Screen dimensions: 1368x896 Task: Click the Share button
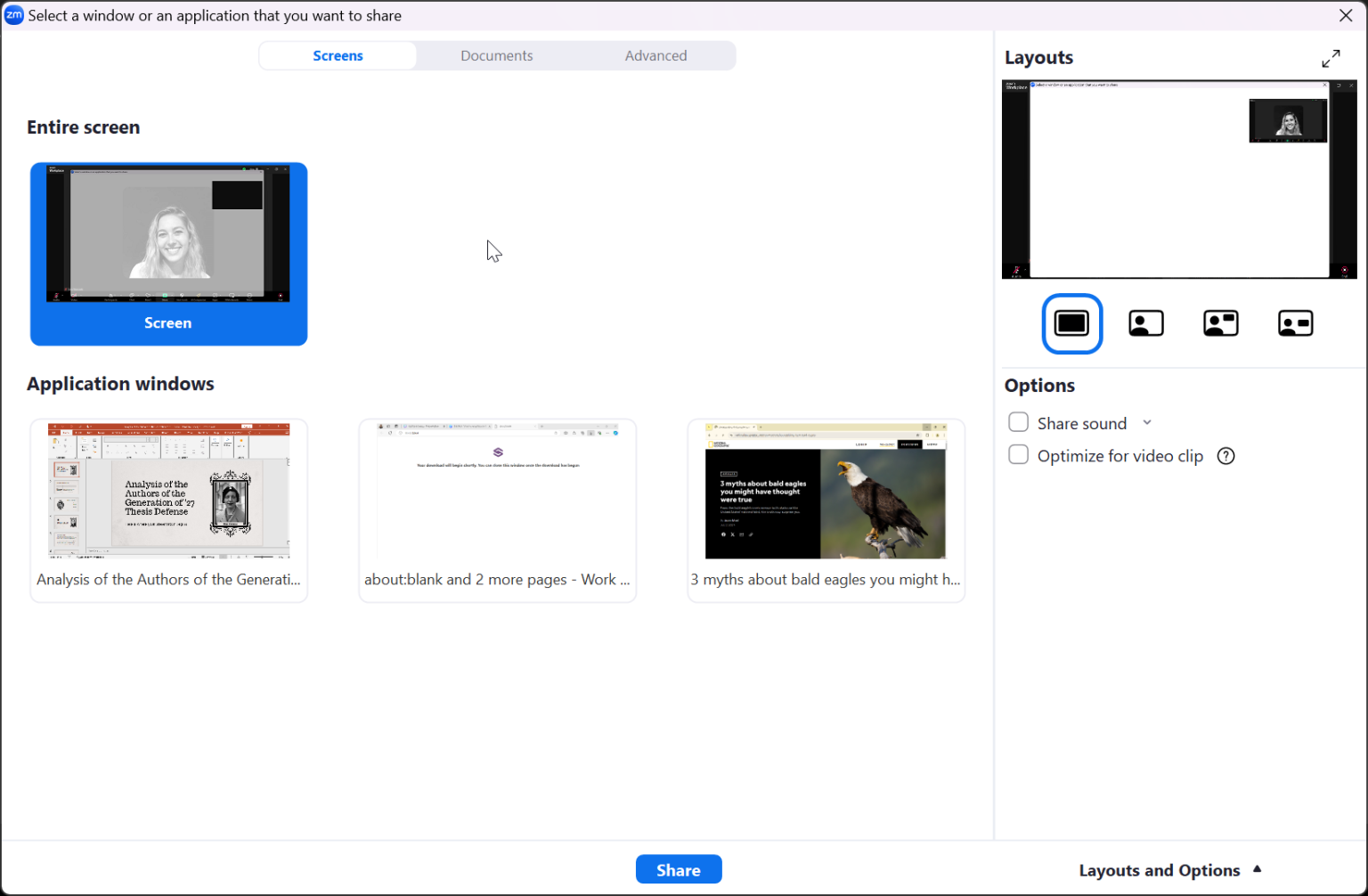(x=679, y=869)
